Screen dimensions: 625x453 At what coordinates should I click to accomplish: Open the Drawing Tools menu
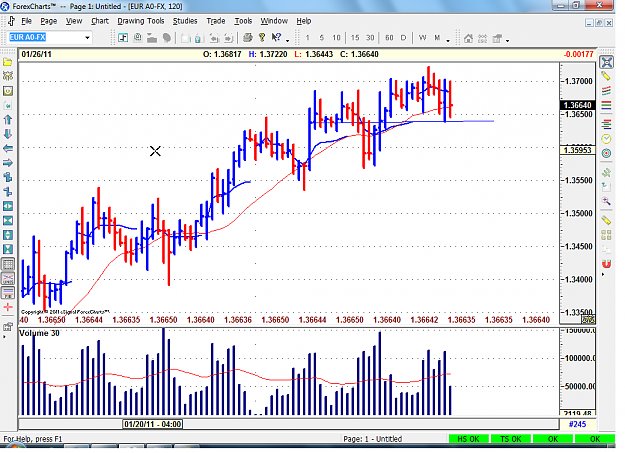[141, 21]
